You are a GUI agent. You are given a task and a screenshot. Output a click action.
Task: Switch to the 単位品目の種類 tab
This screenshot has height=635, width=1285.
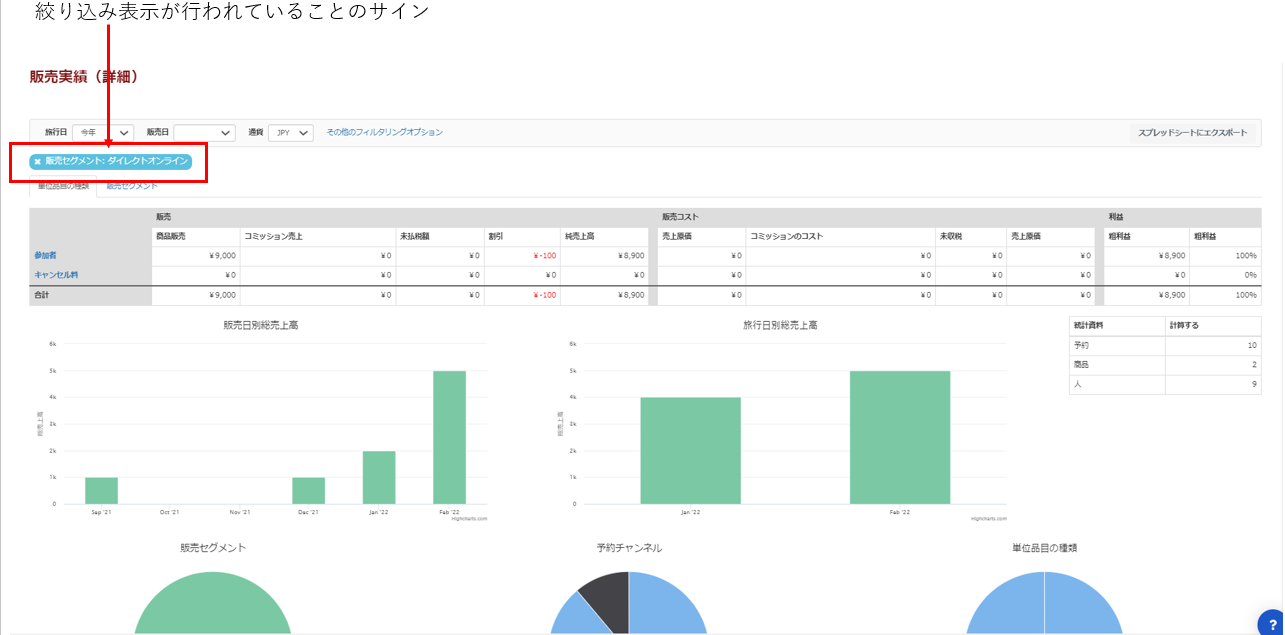tap(63, 186)
